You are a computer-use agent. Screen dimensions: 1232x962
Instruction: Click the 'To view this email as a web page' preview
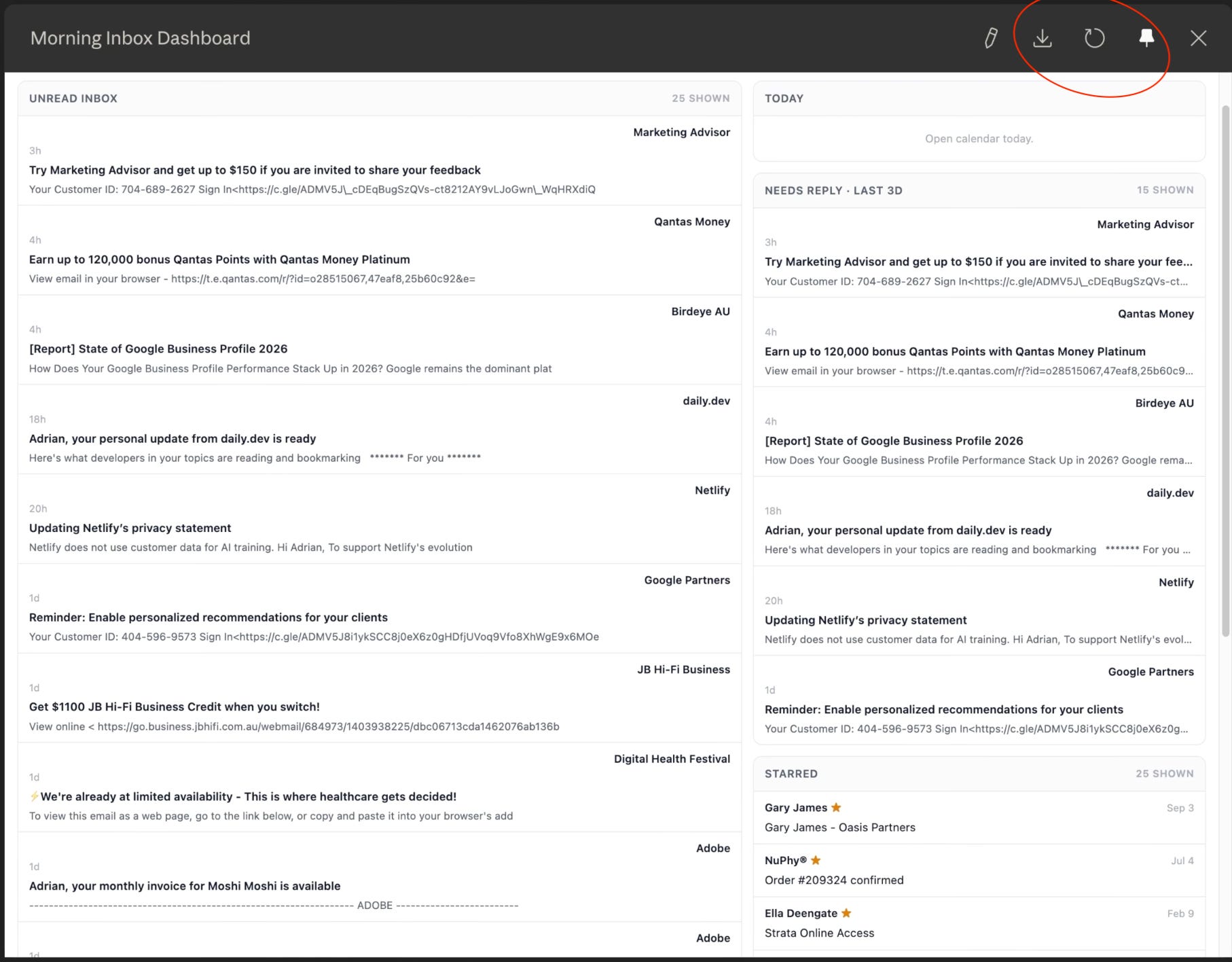click(271, 816)
